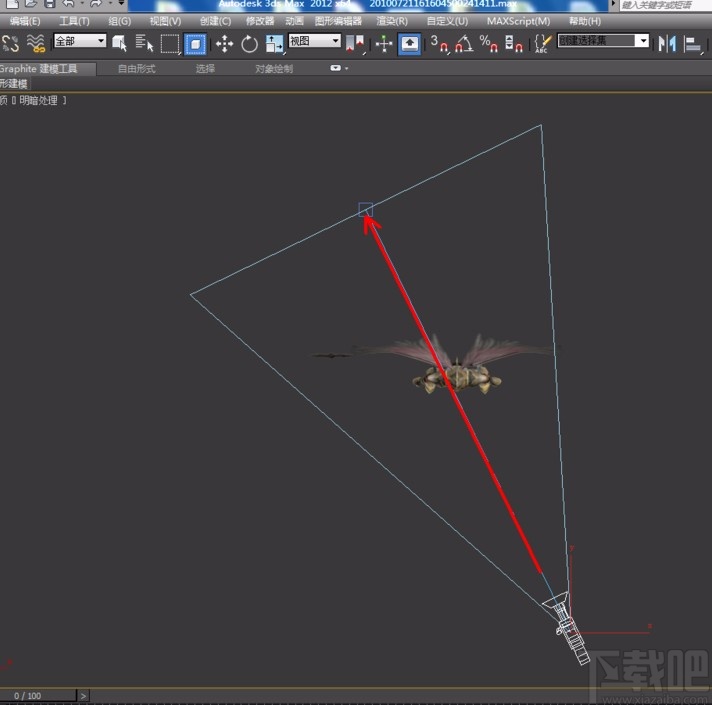Save the scene with the floppy icon
Image resolution: width=712 pixels, height=705 pixels.
pos(49,4)
